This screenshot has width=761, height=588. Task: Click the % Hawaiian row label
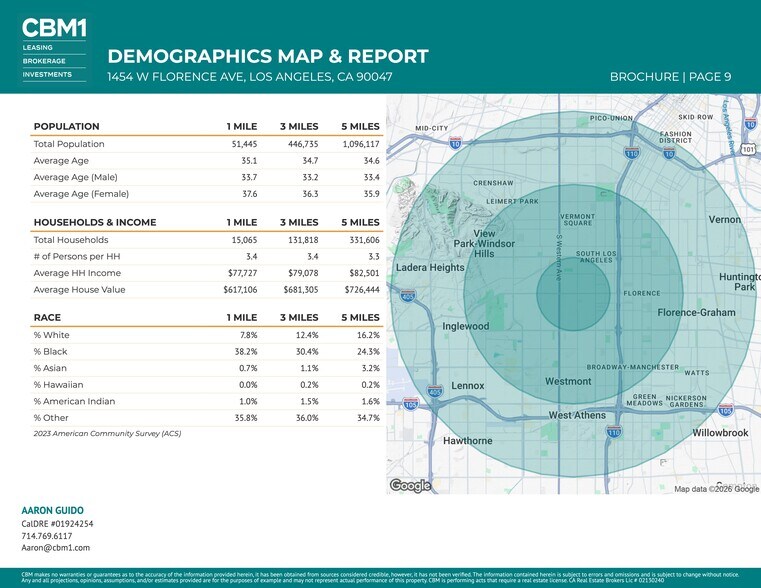pyautogui.click(x=58, y=385)
